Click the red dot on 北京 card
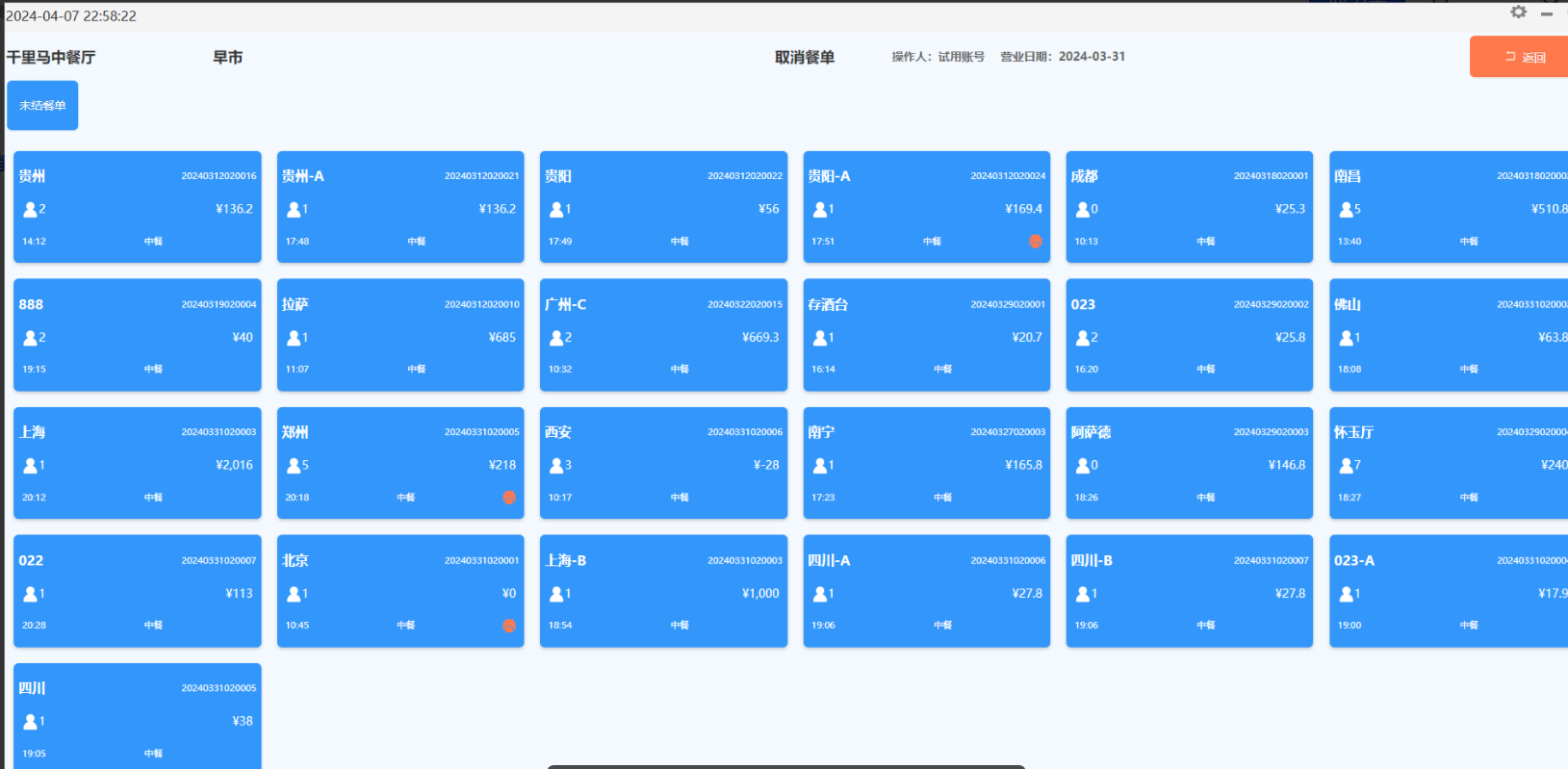 pos(509,626)
